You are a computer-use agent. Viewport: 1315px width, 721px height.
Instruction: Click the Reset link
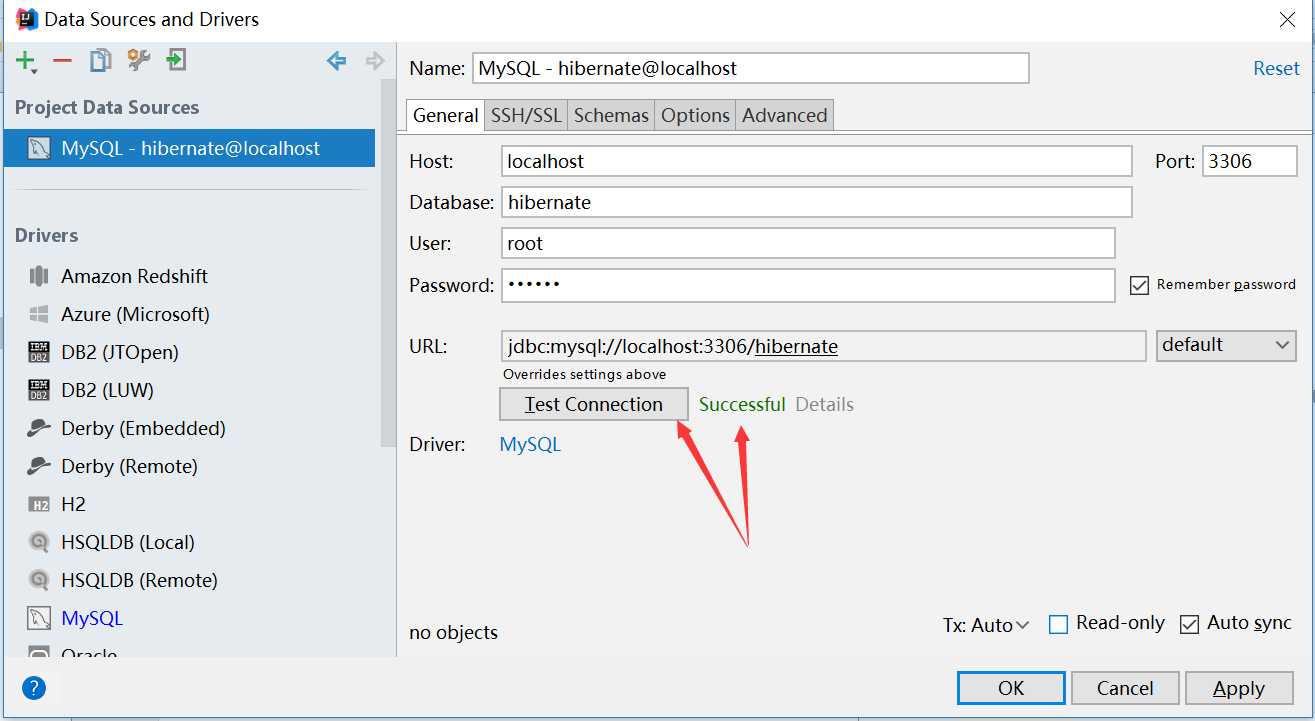tap(1276, 69)
